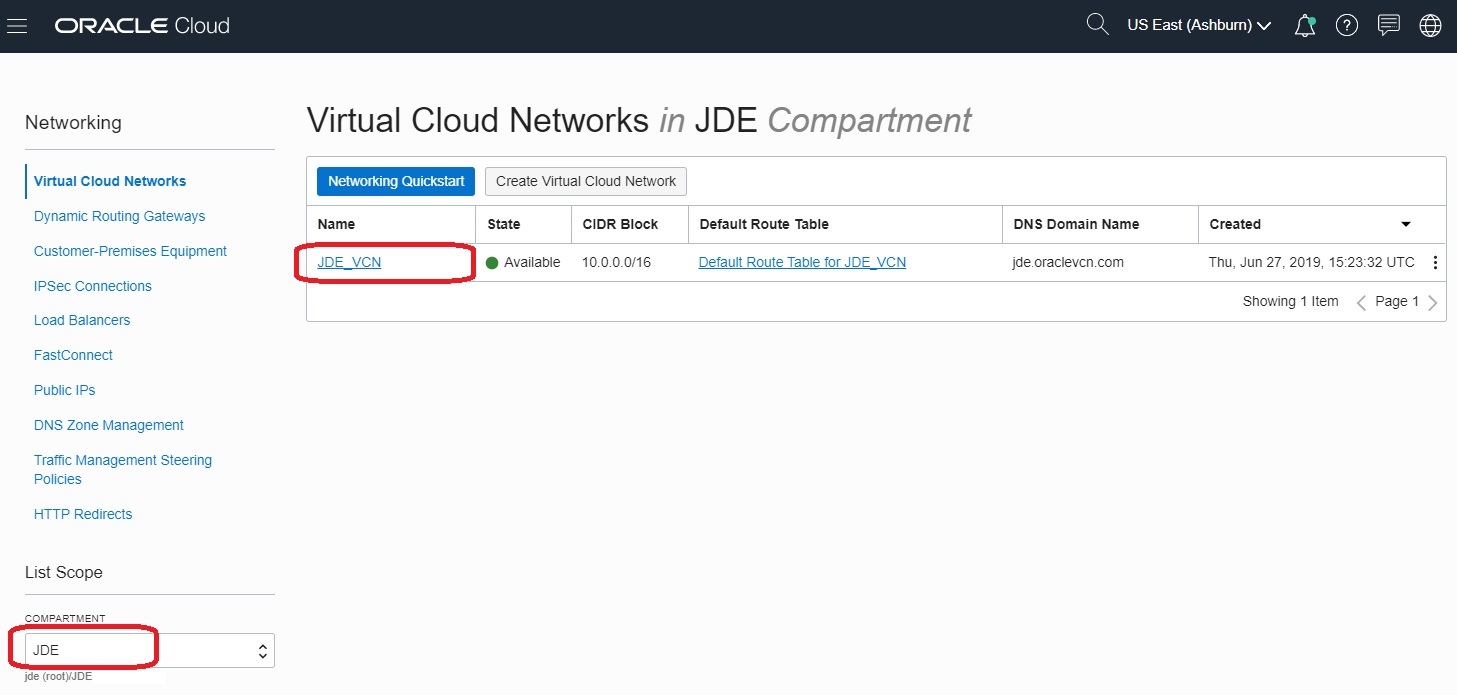Open the globe language menu
1457x695 pixels.
[1430, 26]
